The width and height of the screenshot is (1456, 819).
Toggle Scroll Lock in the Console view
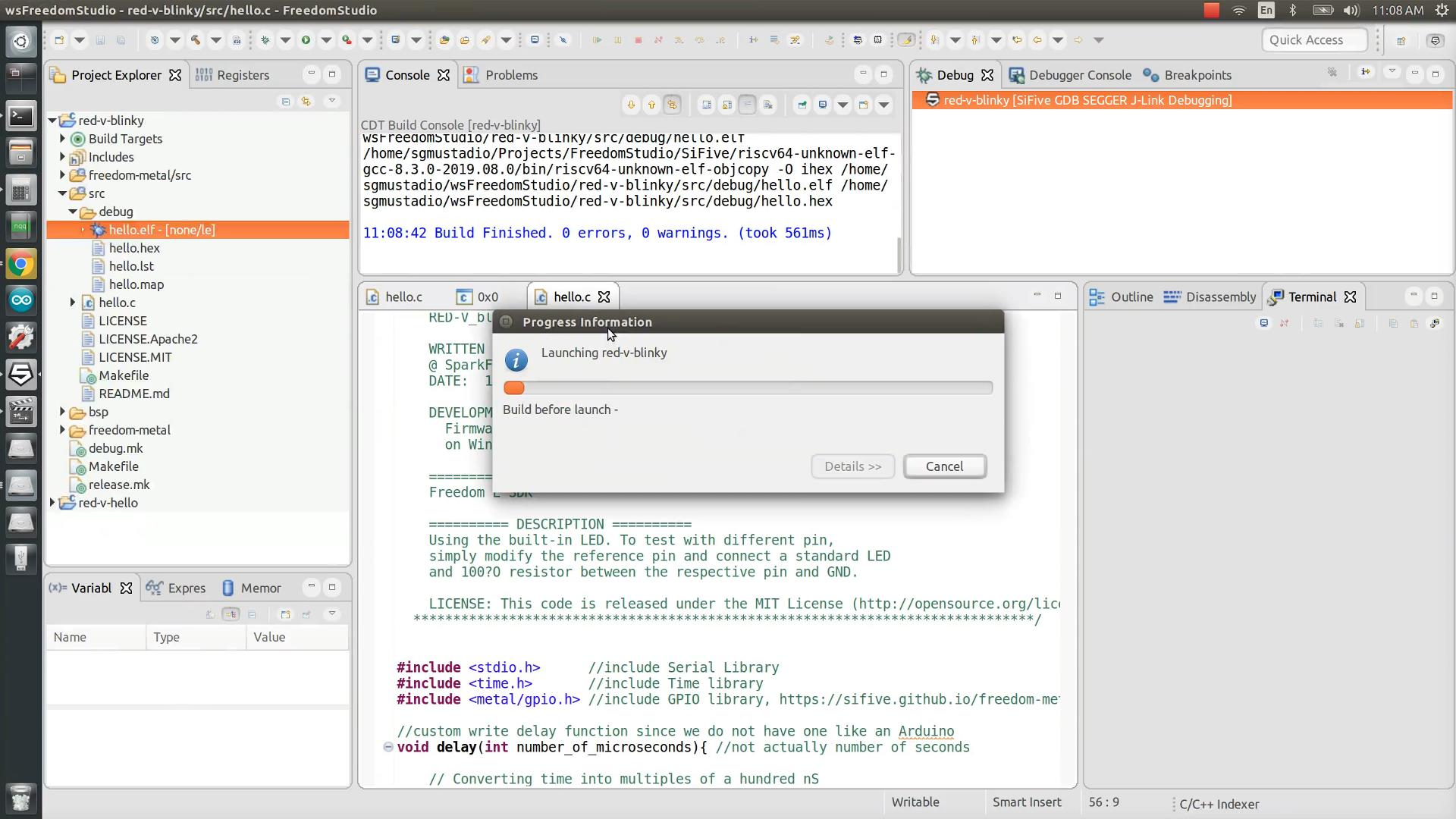(x=726, y=105)
